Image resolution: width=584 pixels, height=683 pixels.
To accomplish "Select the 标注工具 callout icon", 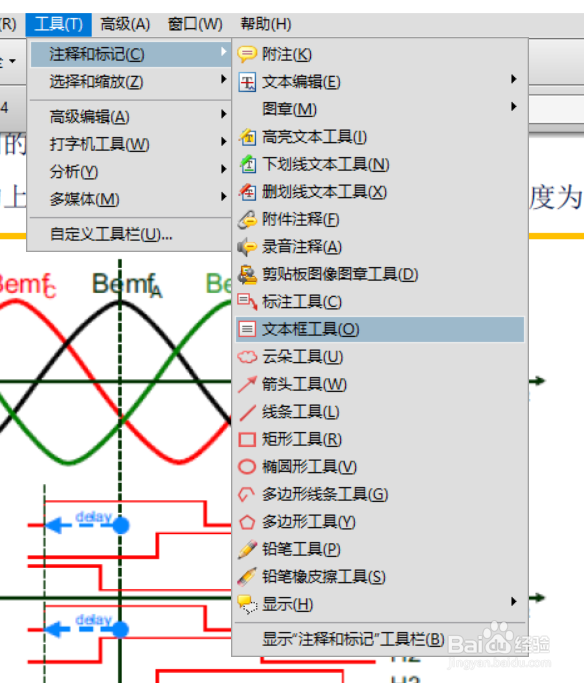I will [x=247, y=301].
